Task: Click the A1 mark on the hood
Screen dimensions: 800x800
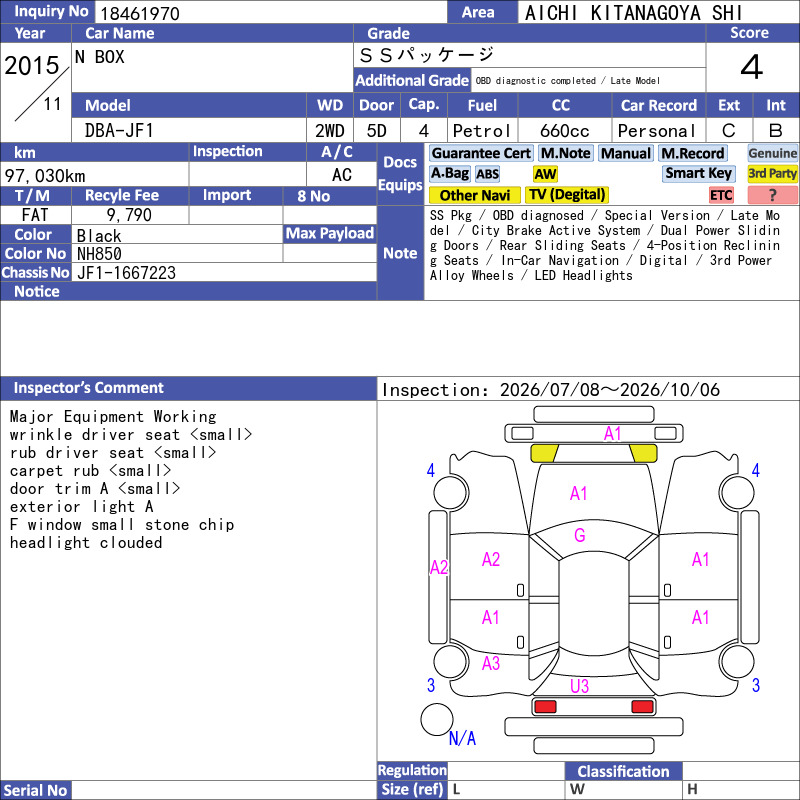Action: coord(579,493)
